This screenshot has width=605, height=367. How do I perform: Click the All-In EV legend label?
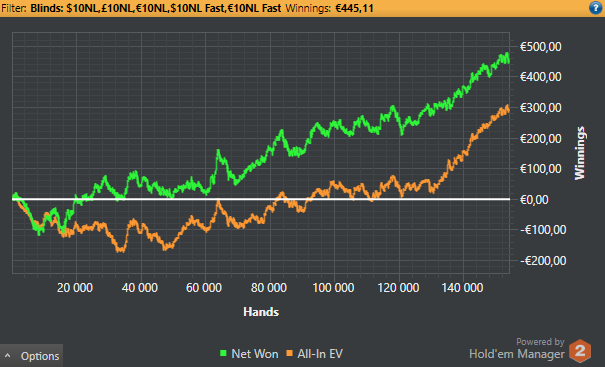[x=320, y=354]
